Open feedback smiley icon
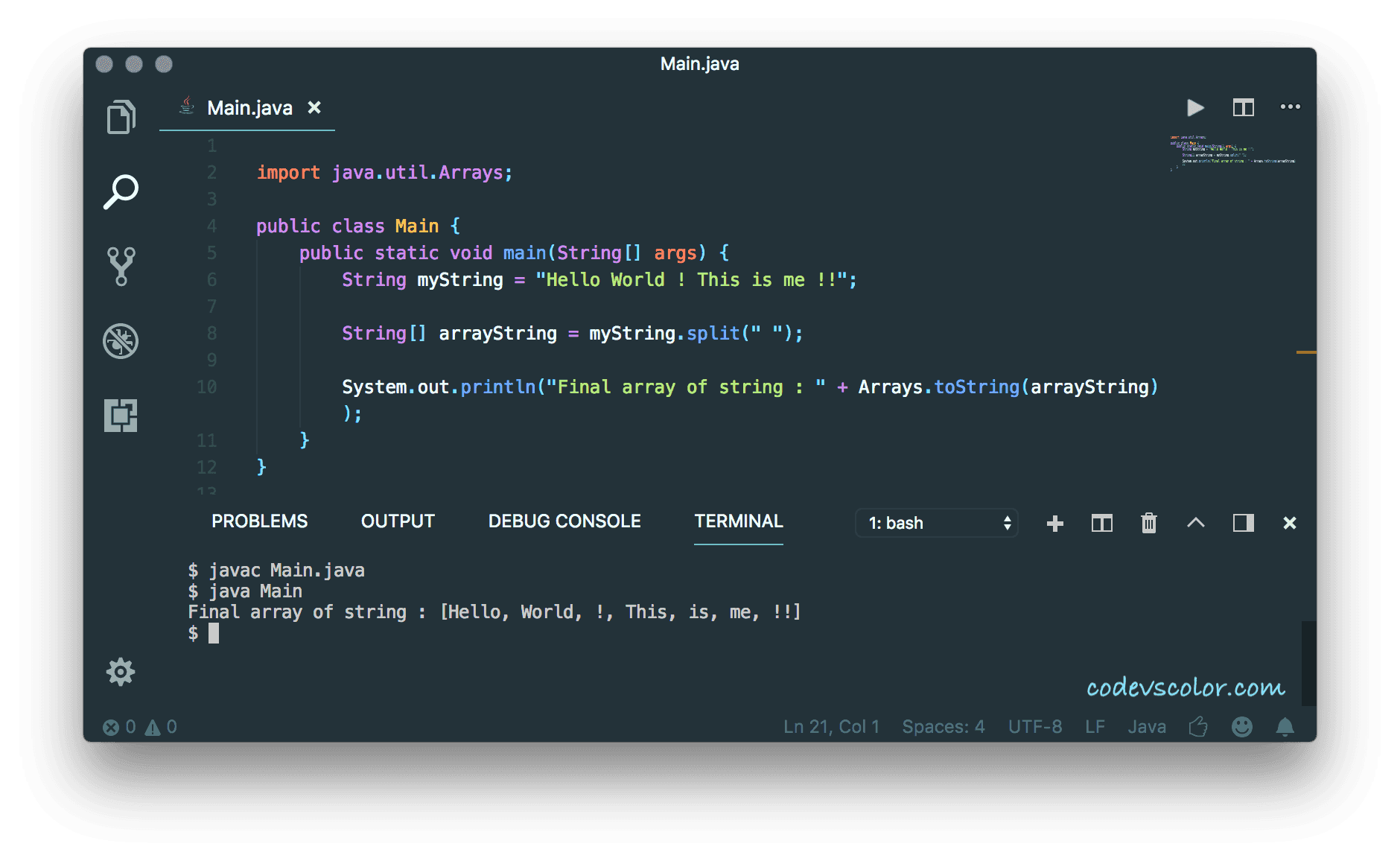Screen dimensions: 1400x861 (1242, 726)
